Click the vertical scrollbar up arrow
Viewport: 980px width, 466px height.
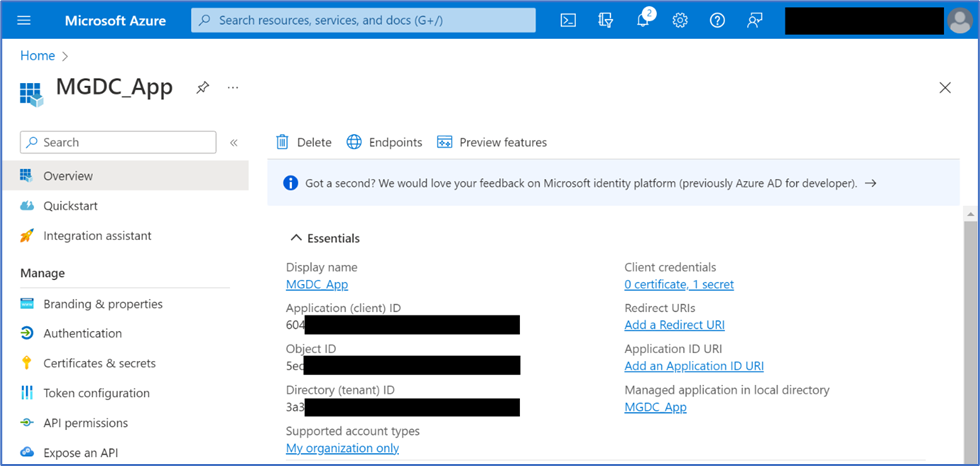pos(970,214)
